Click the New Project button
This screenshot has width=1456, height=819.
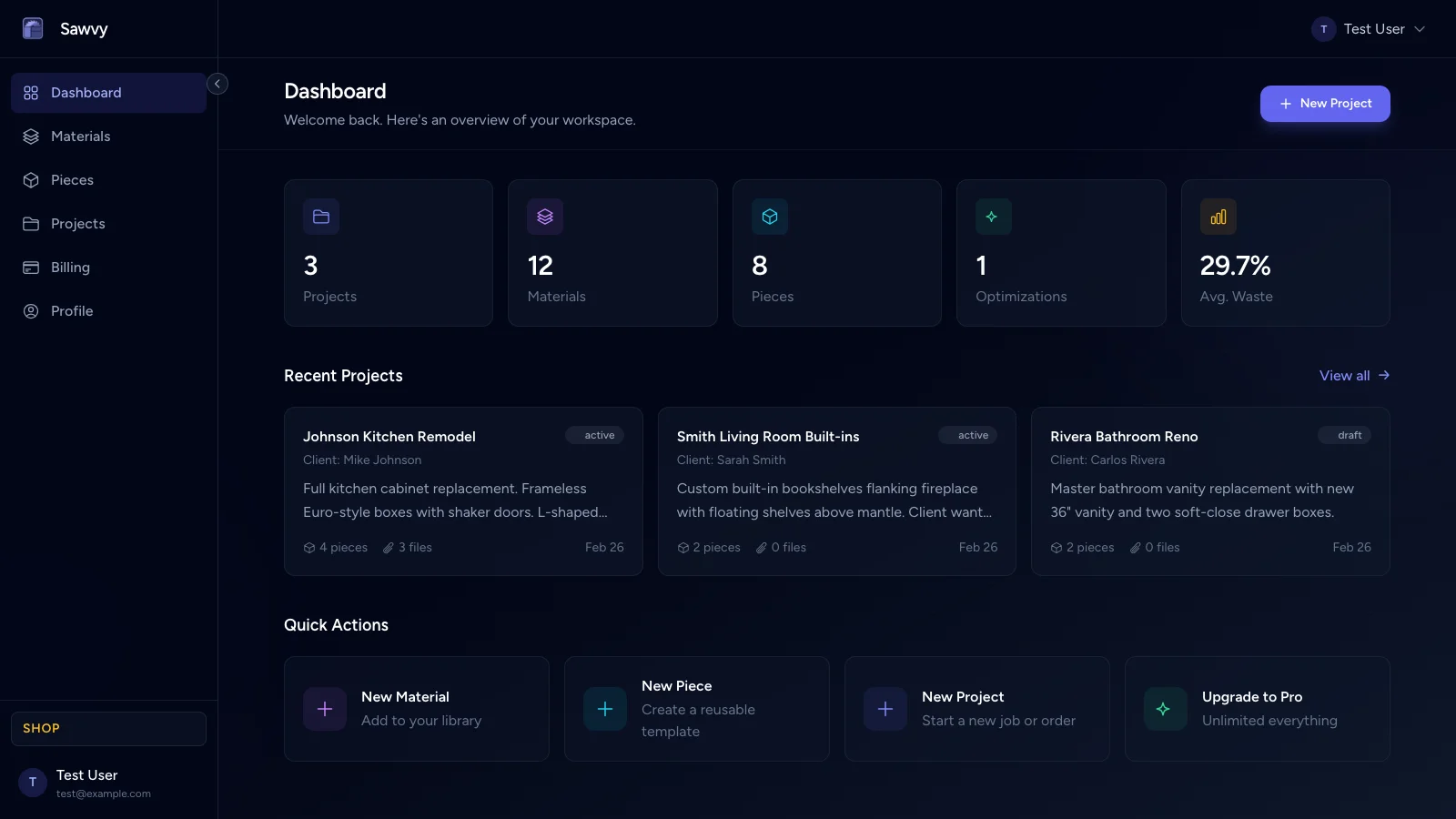tap(1325, 103)
